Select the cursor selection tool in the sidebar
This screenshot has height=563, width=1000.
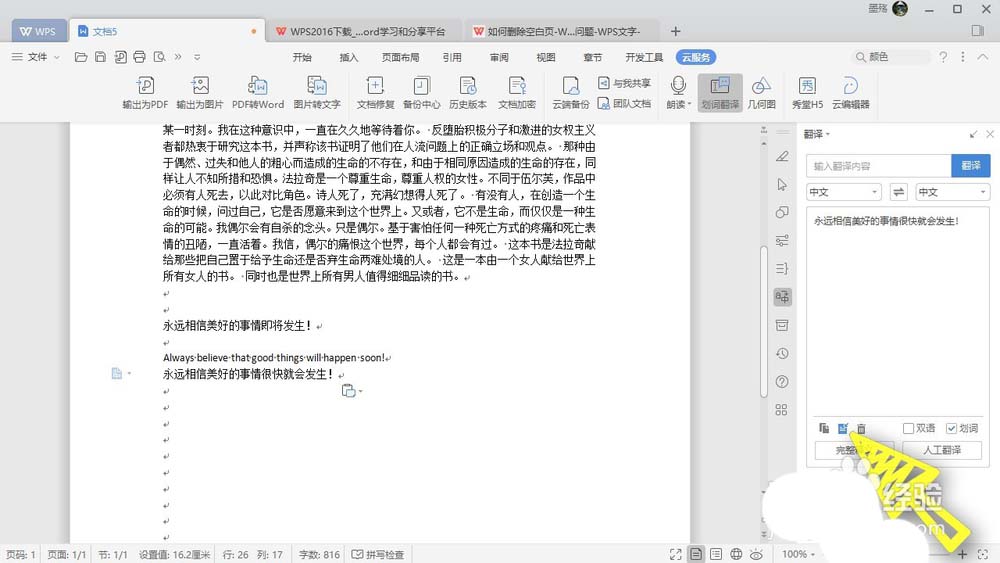[782, 184]
